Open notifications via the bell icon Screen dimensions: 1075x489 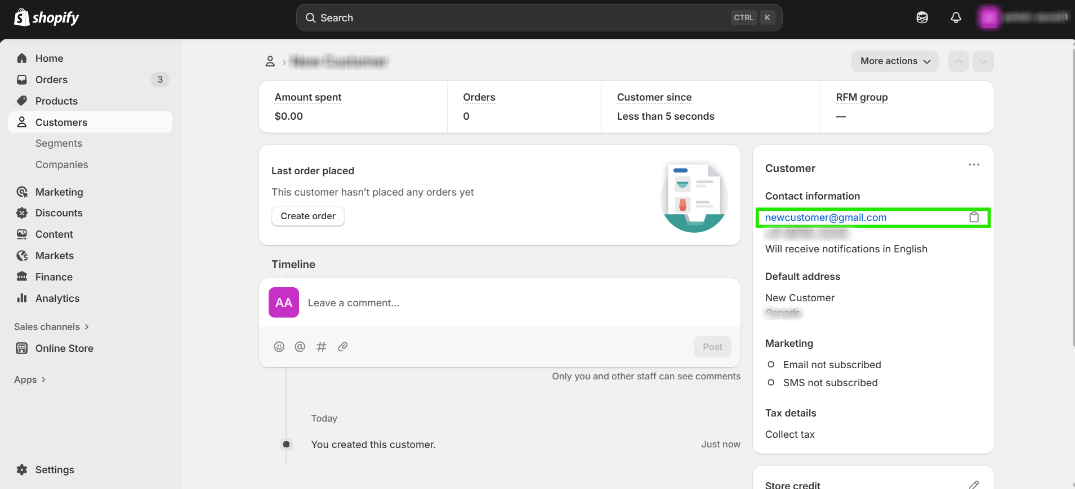[955, 18]
